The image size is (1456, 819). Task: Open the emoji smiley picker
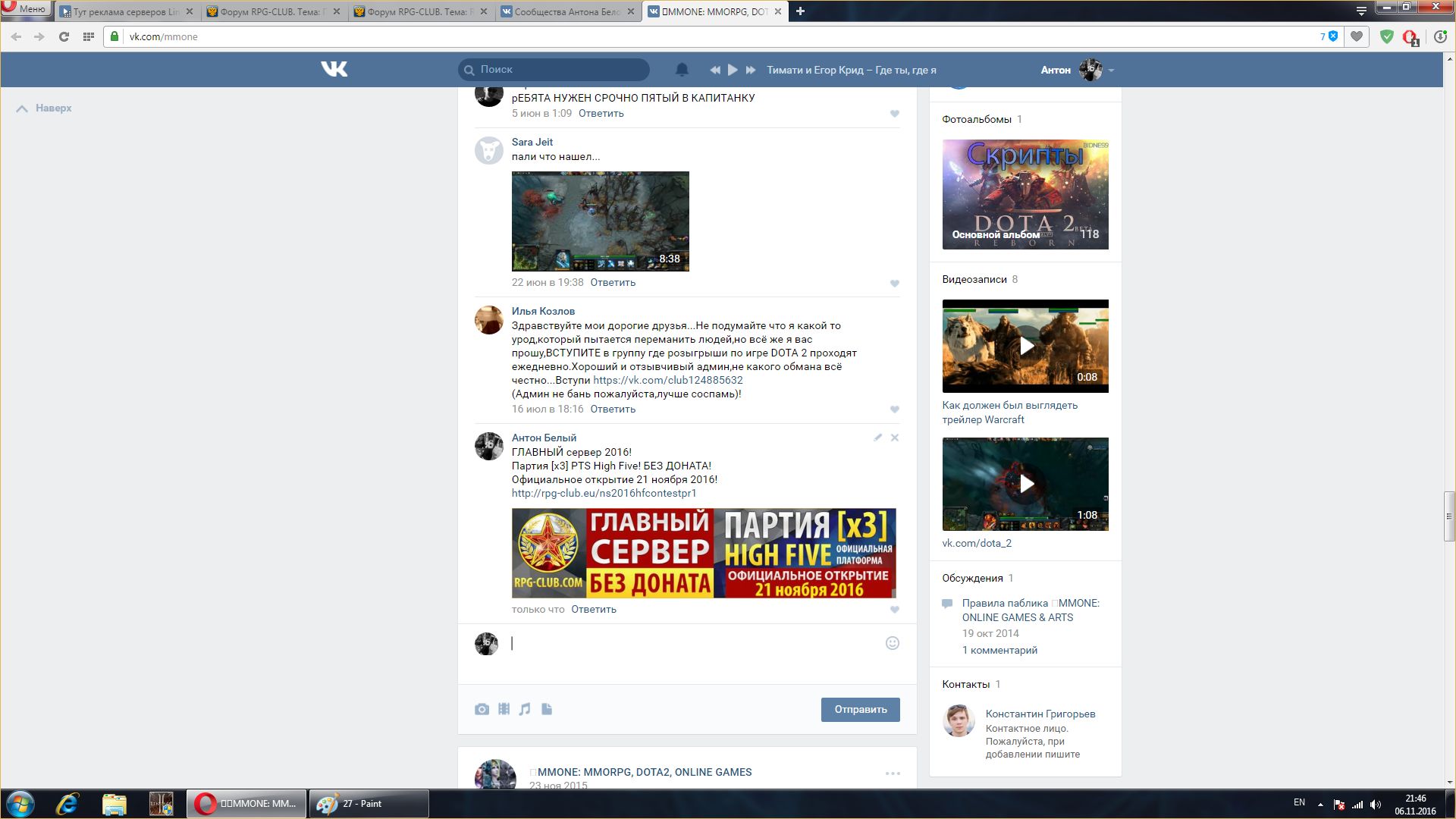pos(893,643)
